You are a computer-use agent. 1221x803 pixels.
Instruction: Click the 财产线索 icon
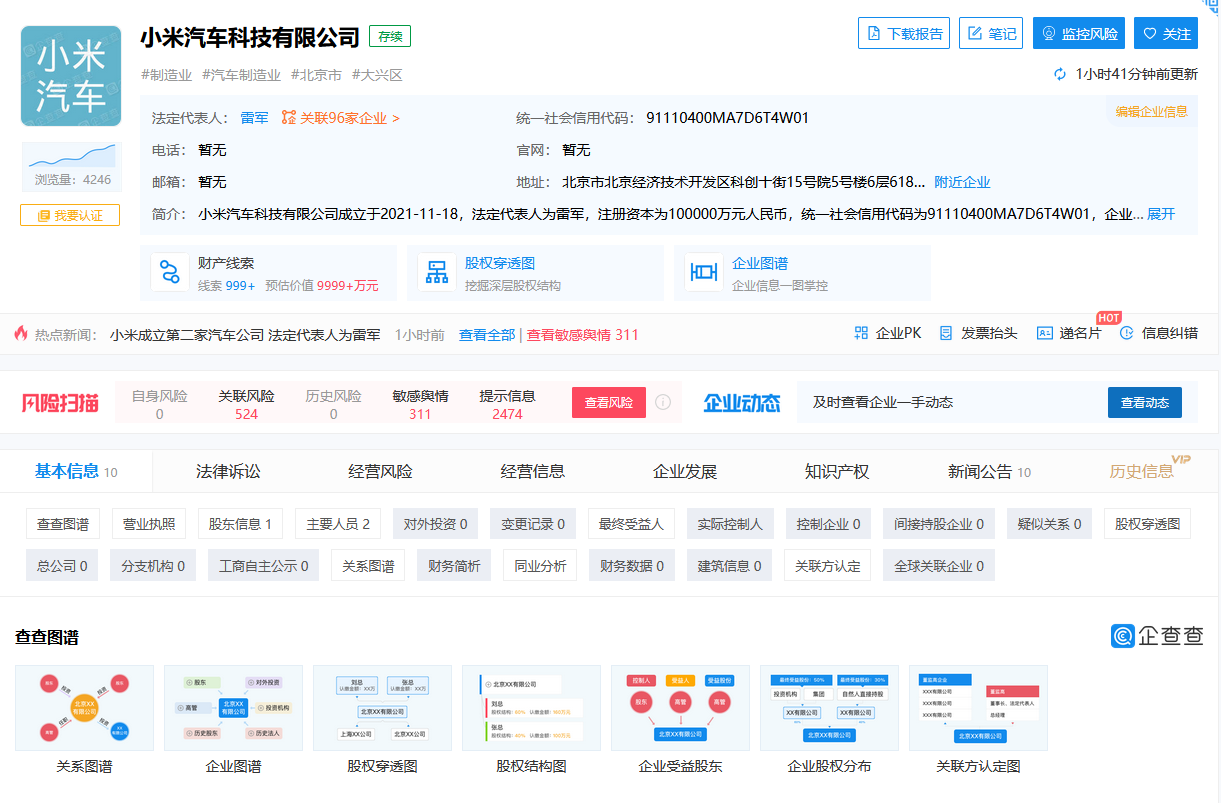click(169, 273)
